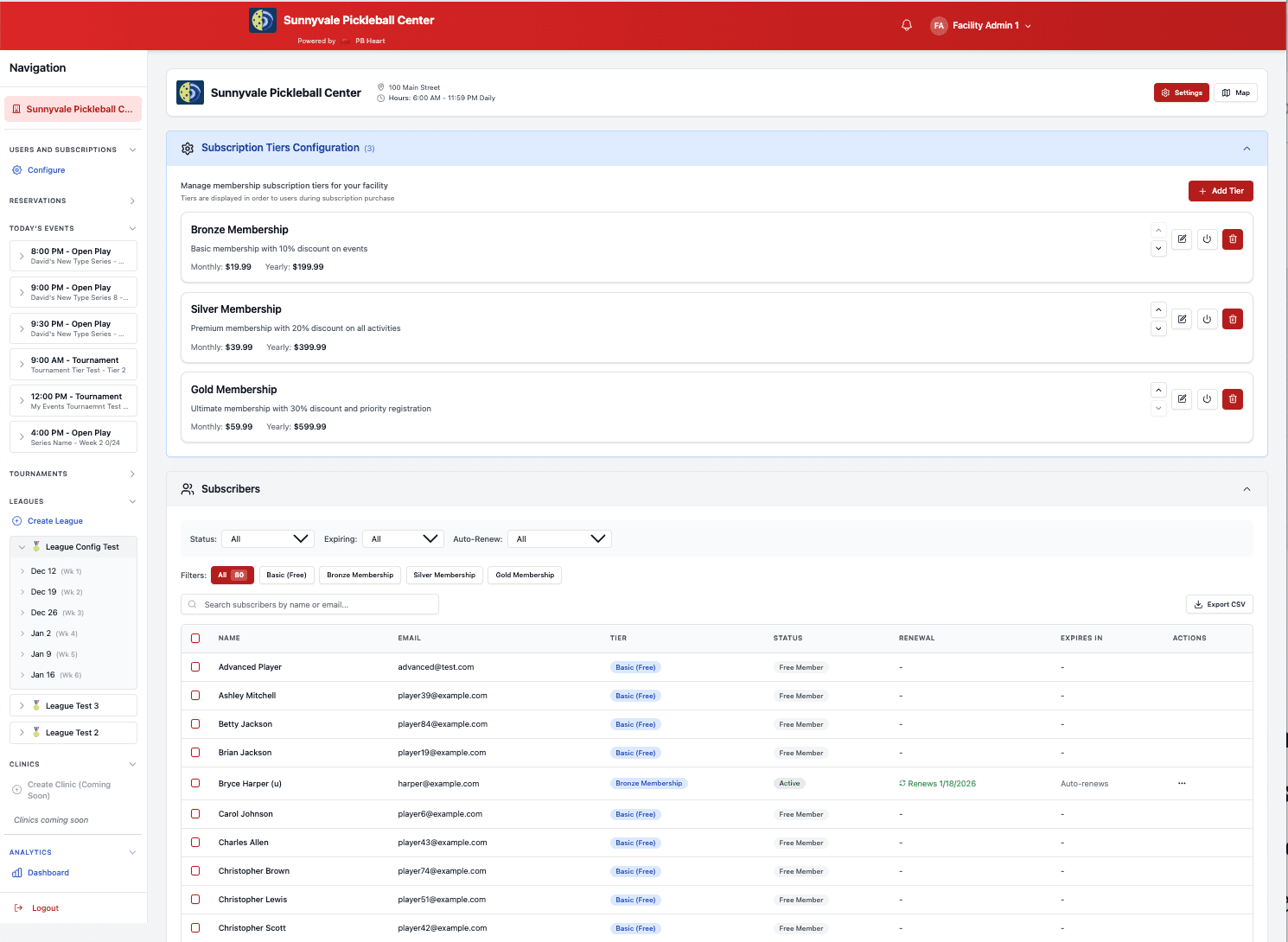Delete the Bronze Membership tier
The image size is (1288, 942).
click(1233, 239)
